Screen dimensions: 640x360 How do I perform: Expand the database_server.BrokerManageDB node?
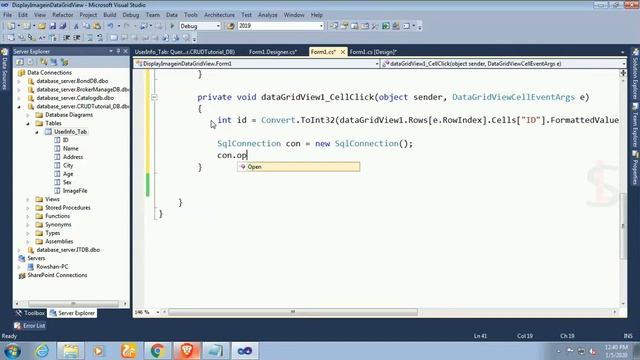point(19,90)
